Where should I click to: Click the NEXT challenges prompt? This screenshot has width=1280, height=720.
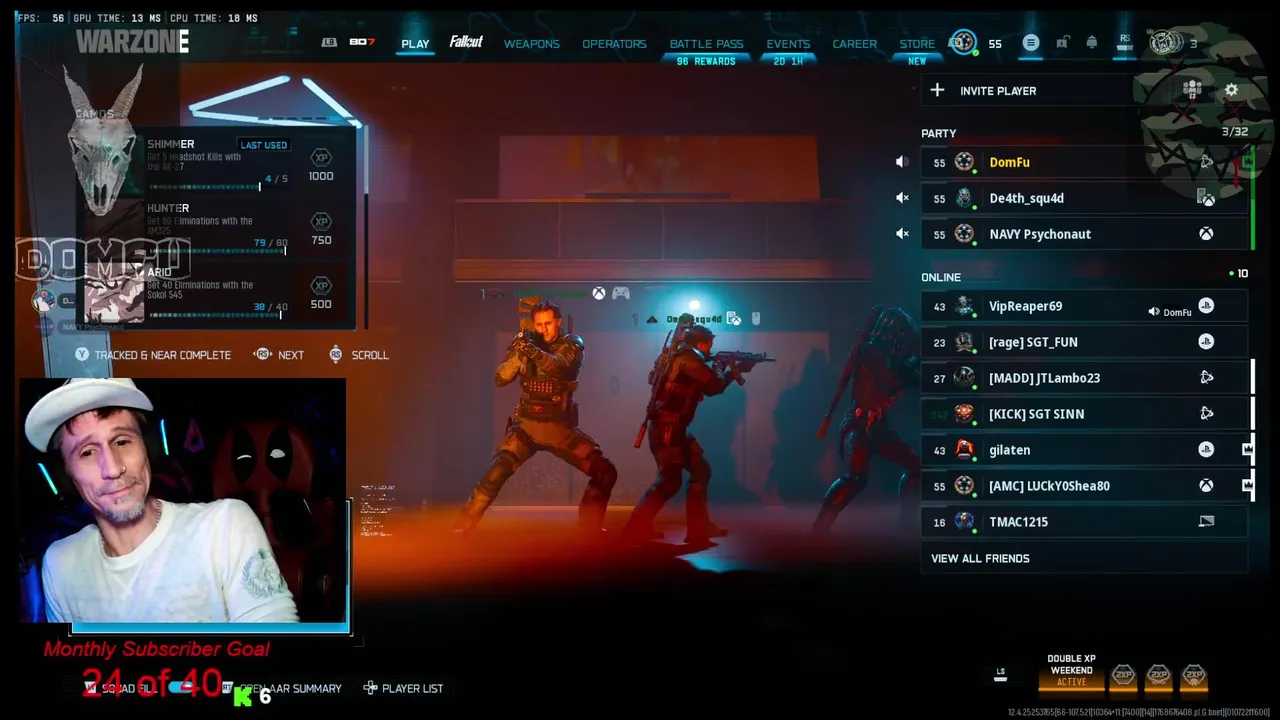(279, 355)
